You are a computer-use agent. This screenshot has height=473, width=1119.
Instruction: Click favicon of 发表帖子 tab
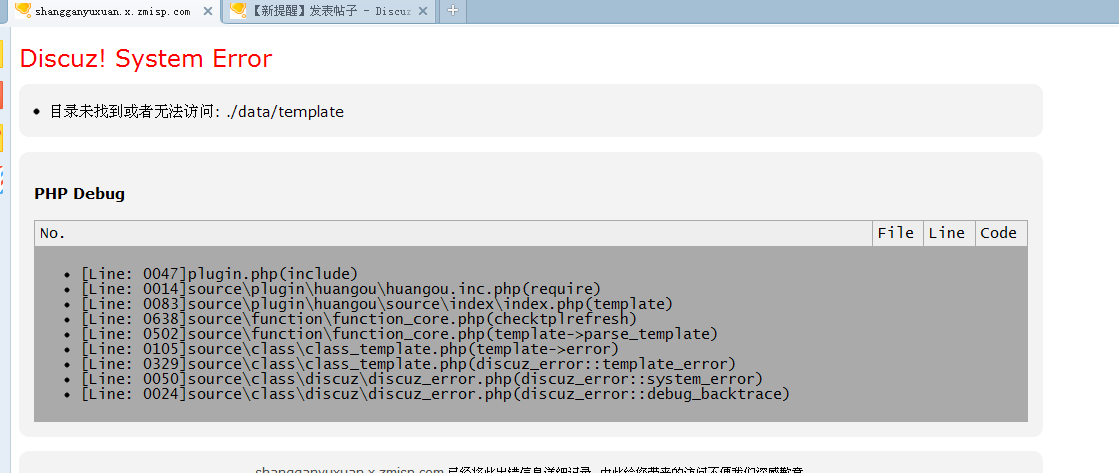pyautogui.click(x=238, y=10)
